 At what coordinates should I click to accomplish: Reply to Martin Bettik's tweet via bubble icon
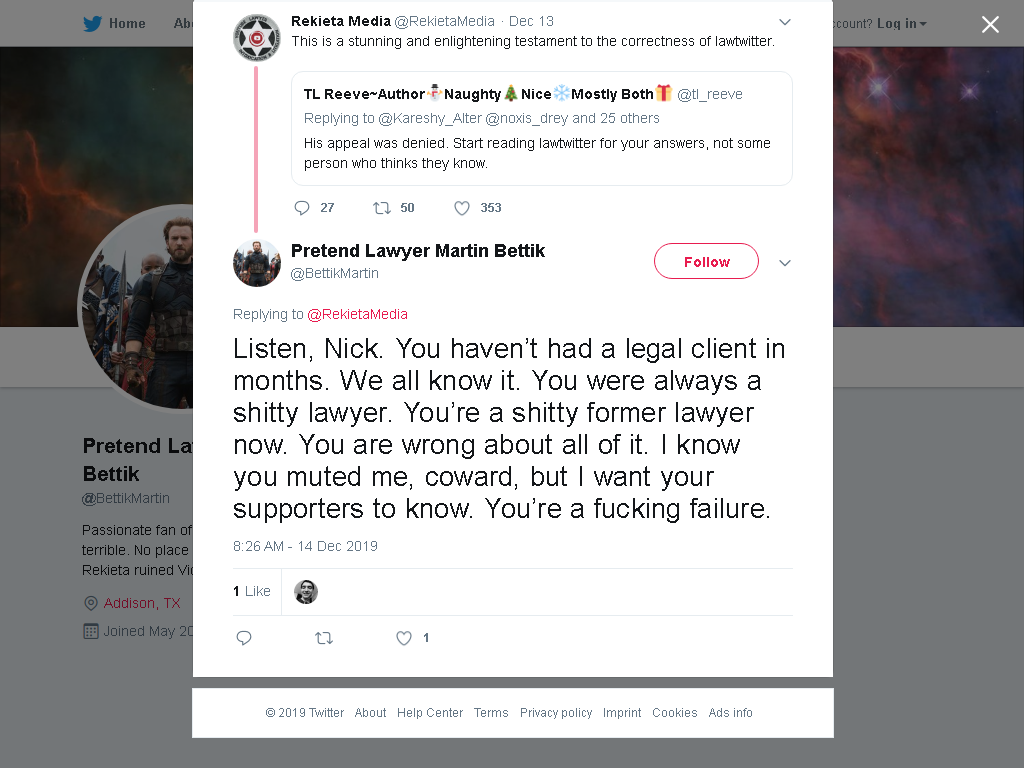tap(244, 638)
